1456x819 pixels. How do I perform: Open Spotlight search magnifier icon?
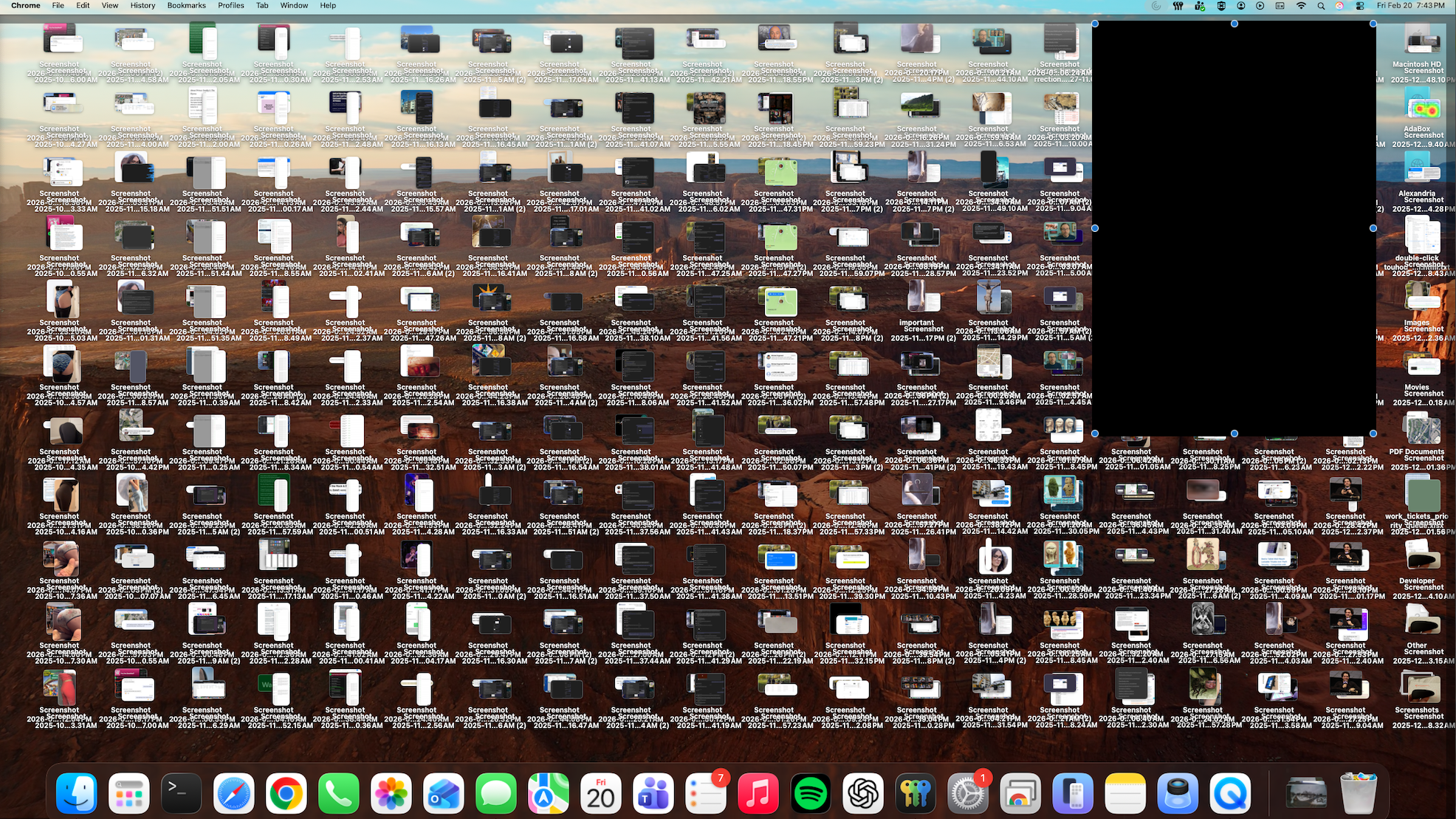[x=1321, y=5]
